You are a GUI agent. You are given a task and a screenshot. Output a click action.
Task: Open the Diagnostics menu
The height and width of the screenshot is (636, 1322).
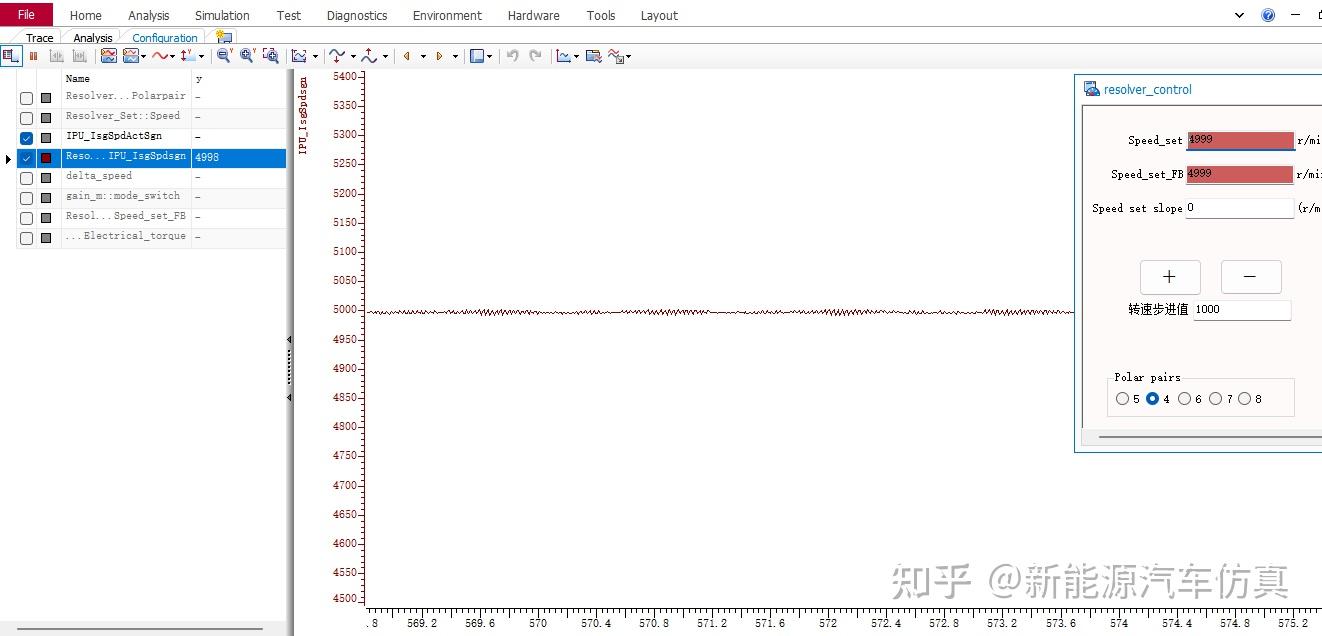coord(357,15)
